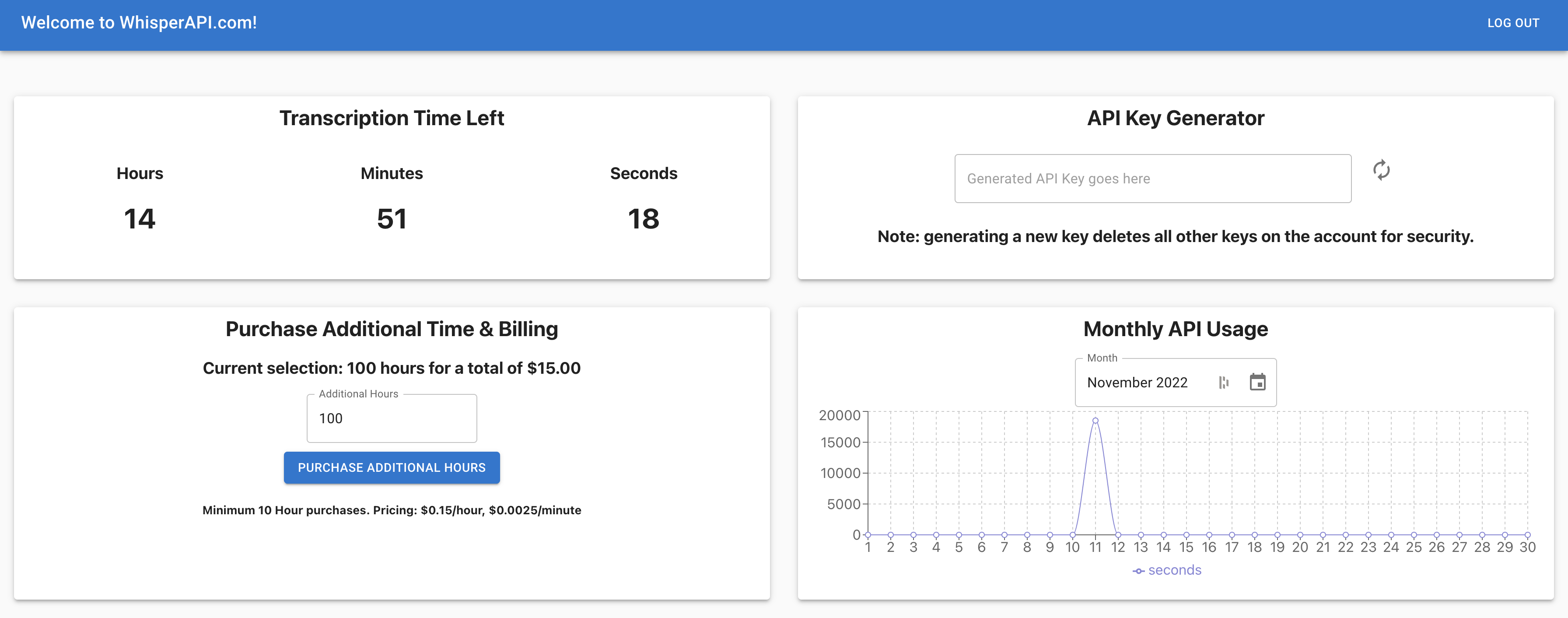Click the y-axis label '5000'
The image size is (1568, 618).
(843, 504)
